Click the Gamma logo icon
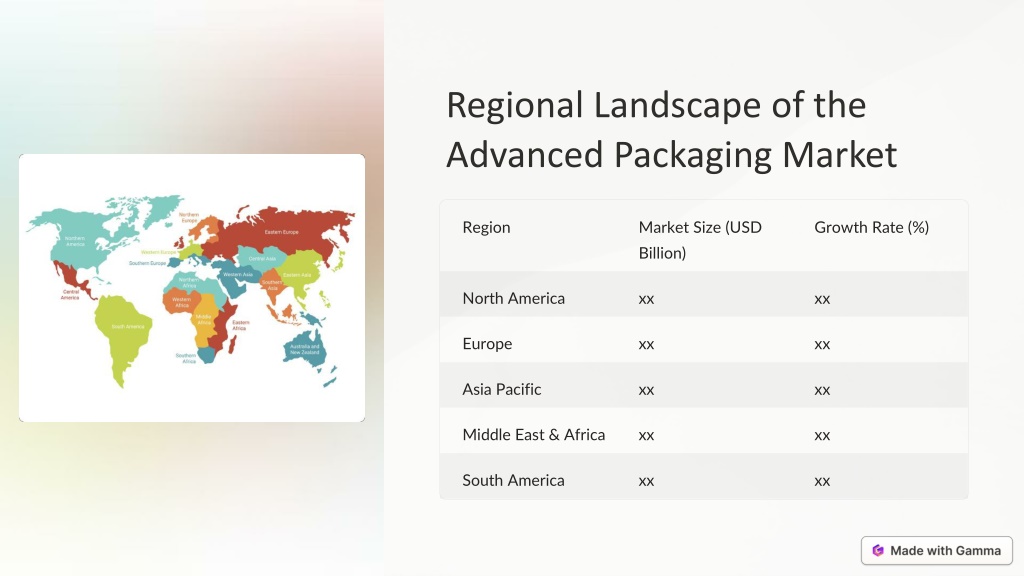Viewport: 1024px width, 576px height. (878, 551)
